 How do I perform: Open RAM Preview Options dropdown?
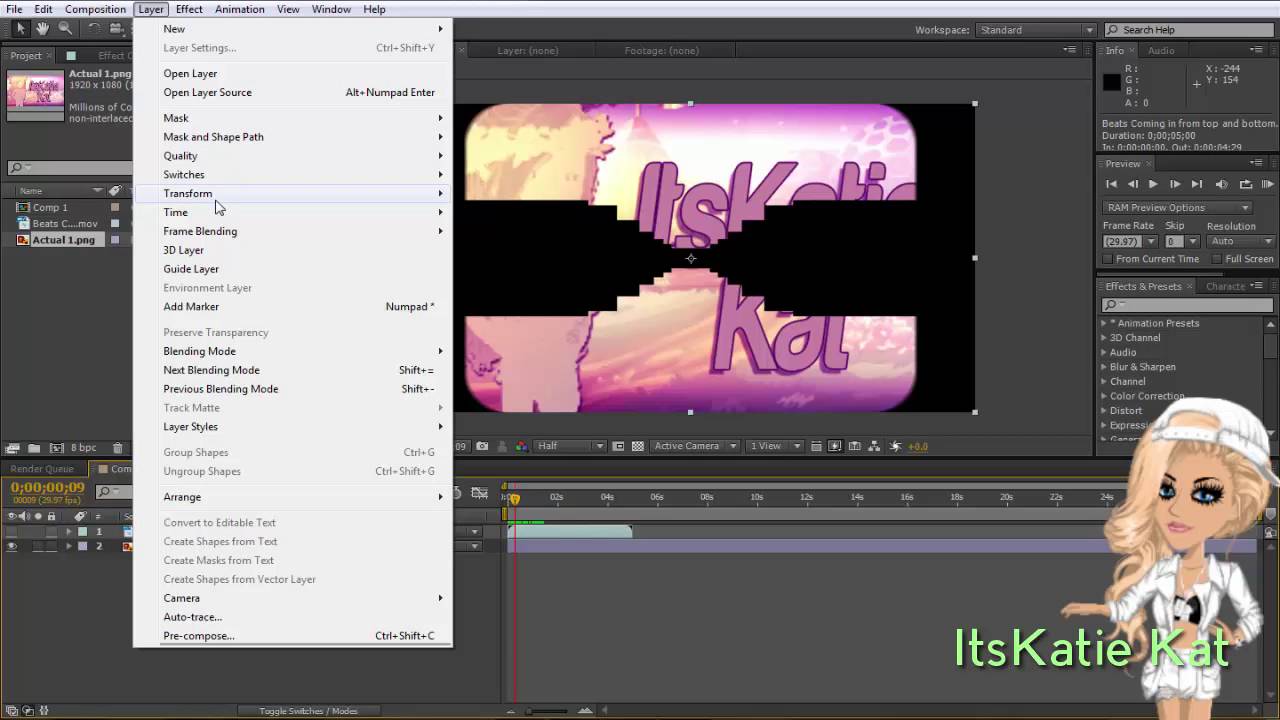point(1178,208)
